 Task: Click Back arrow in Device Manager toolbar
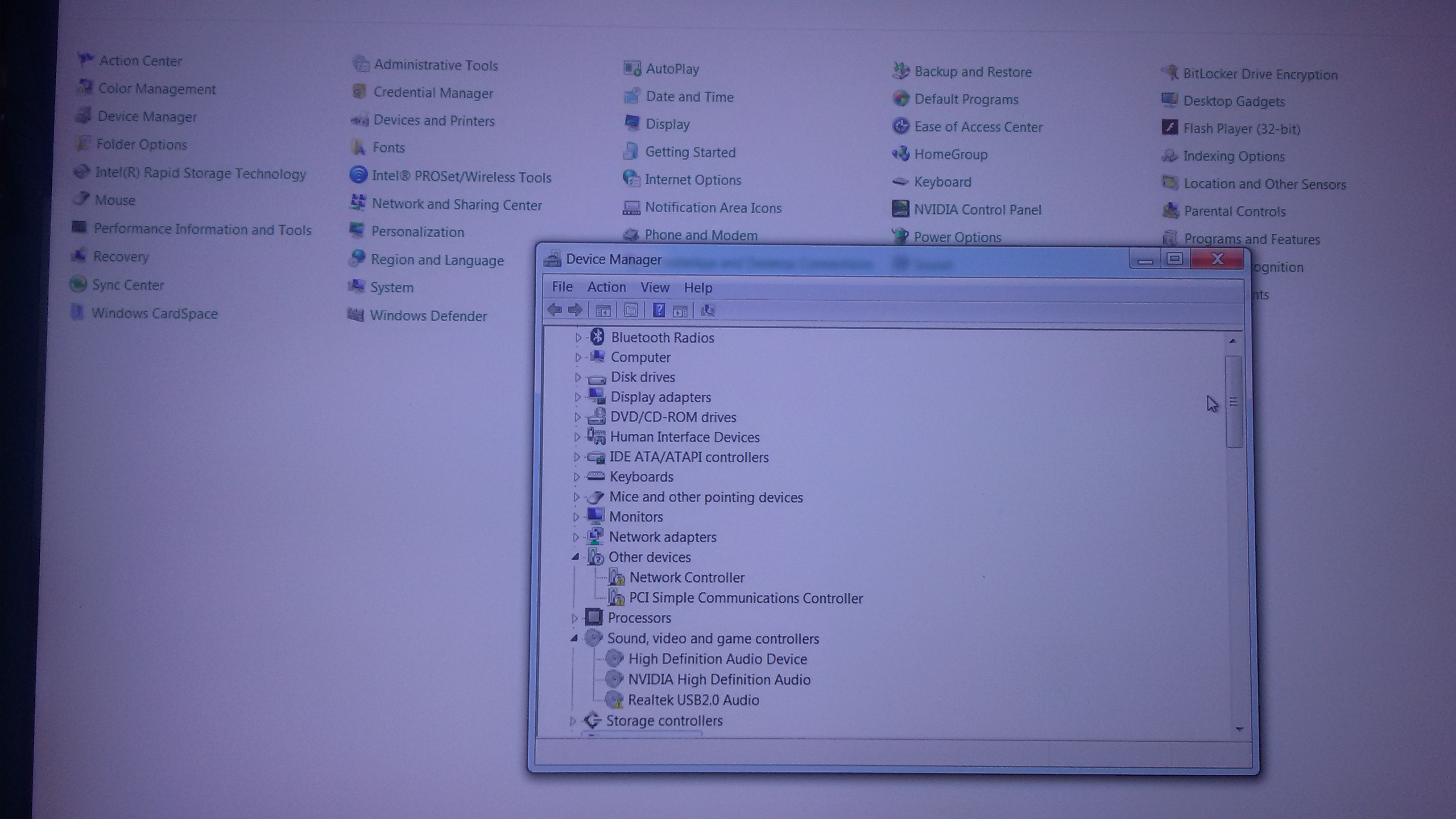coord(555,310)
